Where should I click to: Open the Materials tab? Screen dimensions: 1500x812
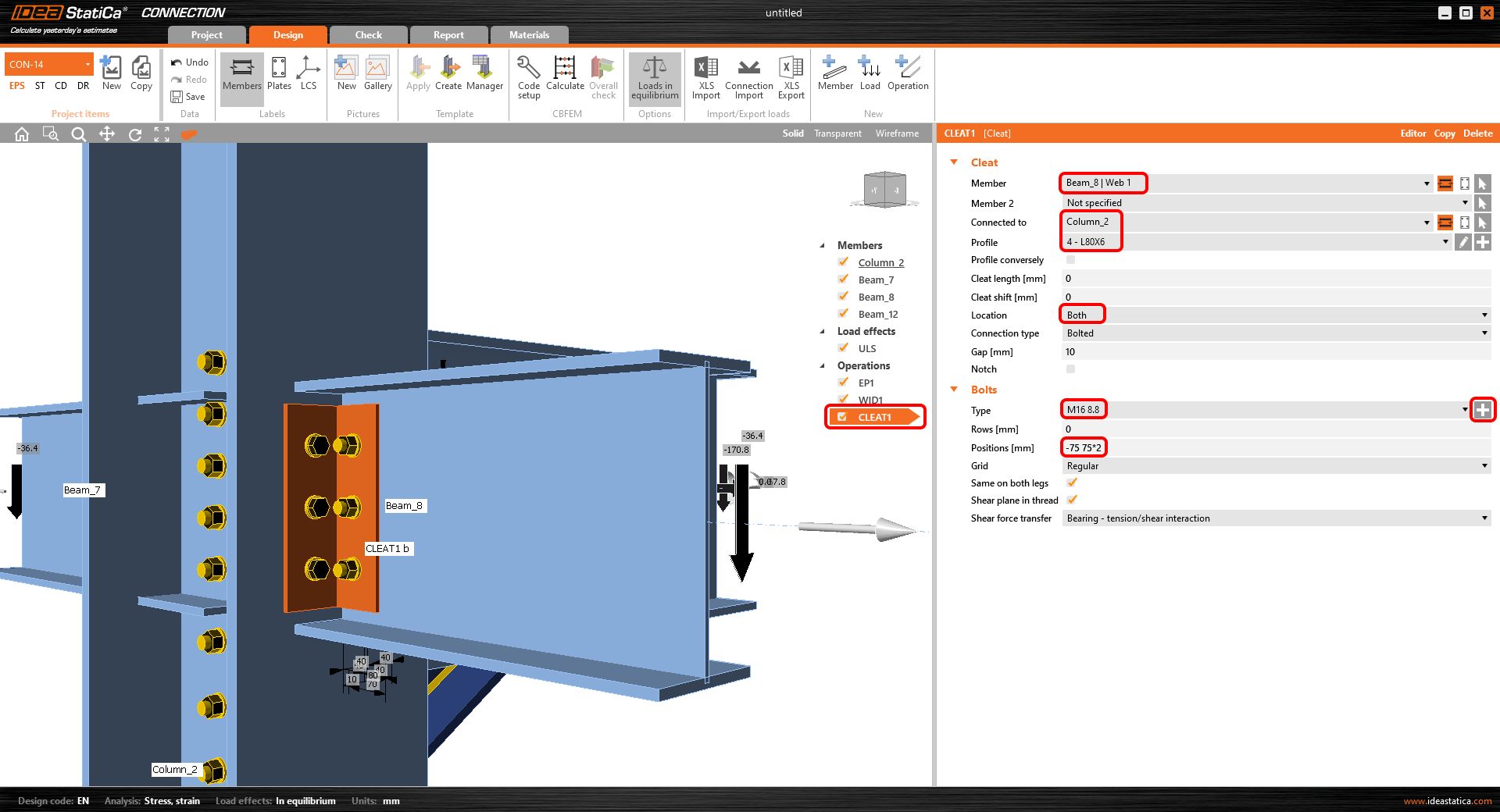529,35
